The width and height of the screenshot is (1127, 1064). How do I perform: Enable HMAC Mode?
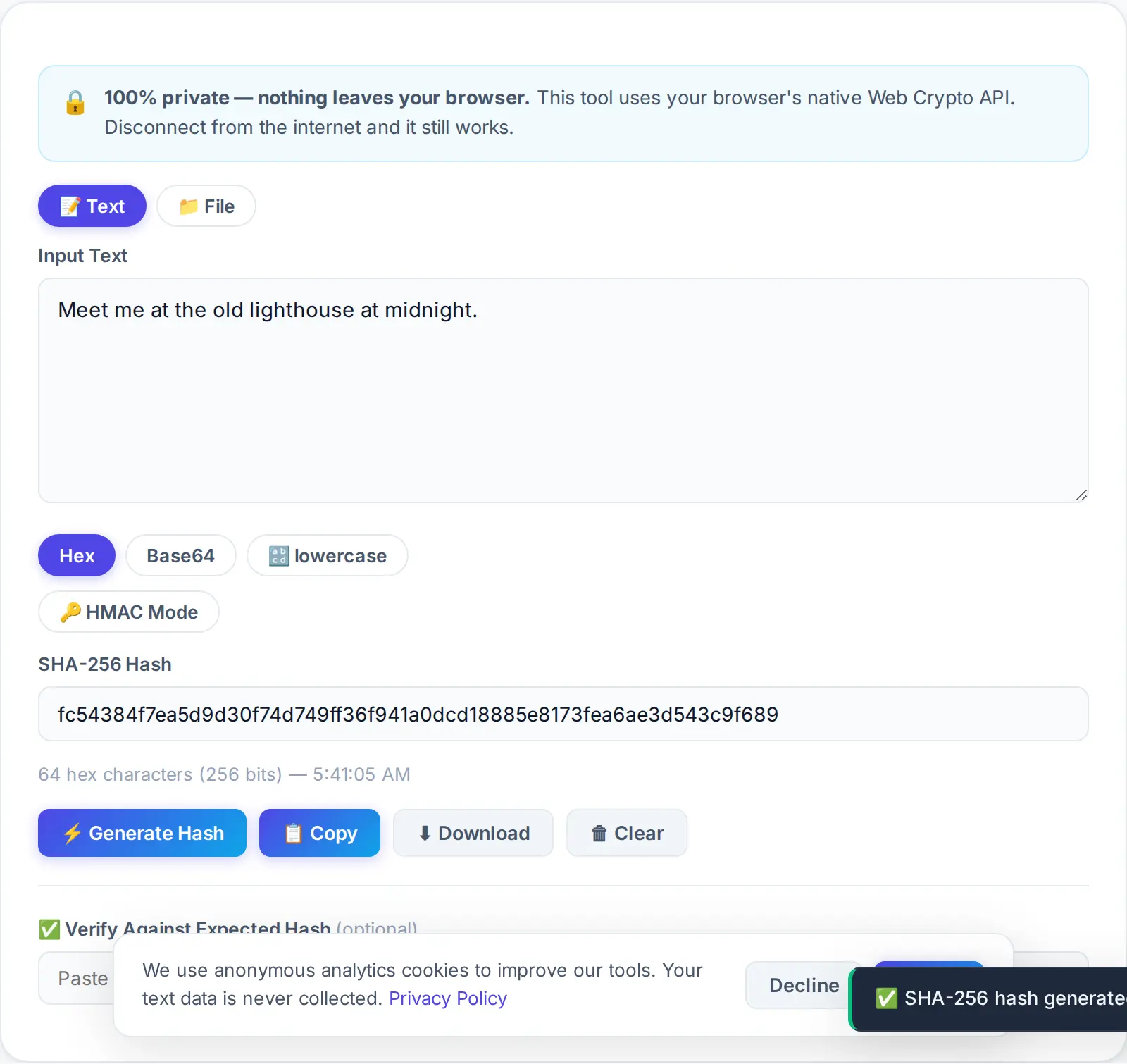(129, 612)
